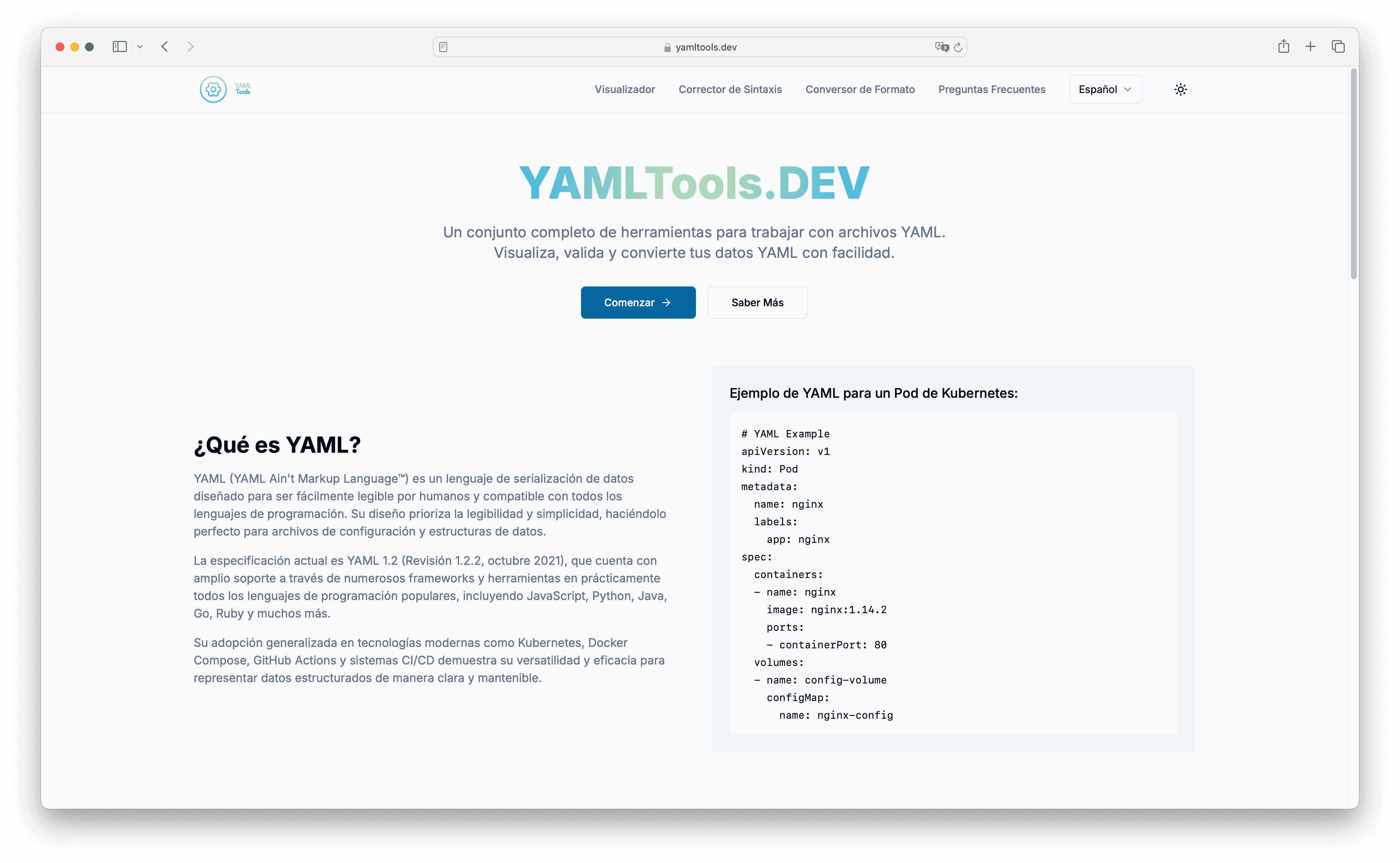Go forward with the forward arrow
The height and width of the screenshot is (863, 1400).
pyautogui.click(x=190, y=47)
